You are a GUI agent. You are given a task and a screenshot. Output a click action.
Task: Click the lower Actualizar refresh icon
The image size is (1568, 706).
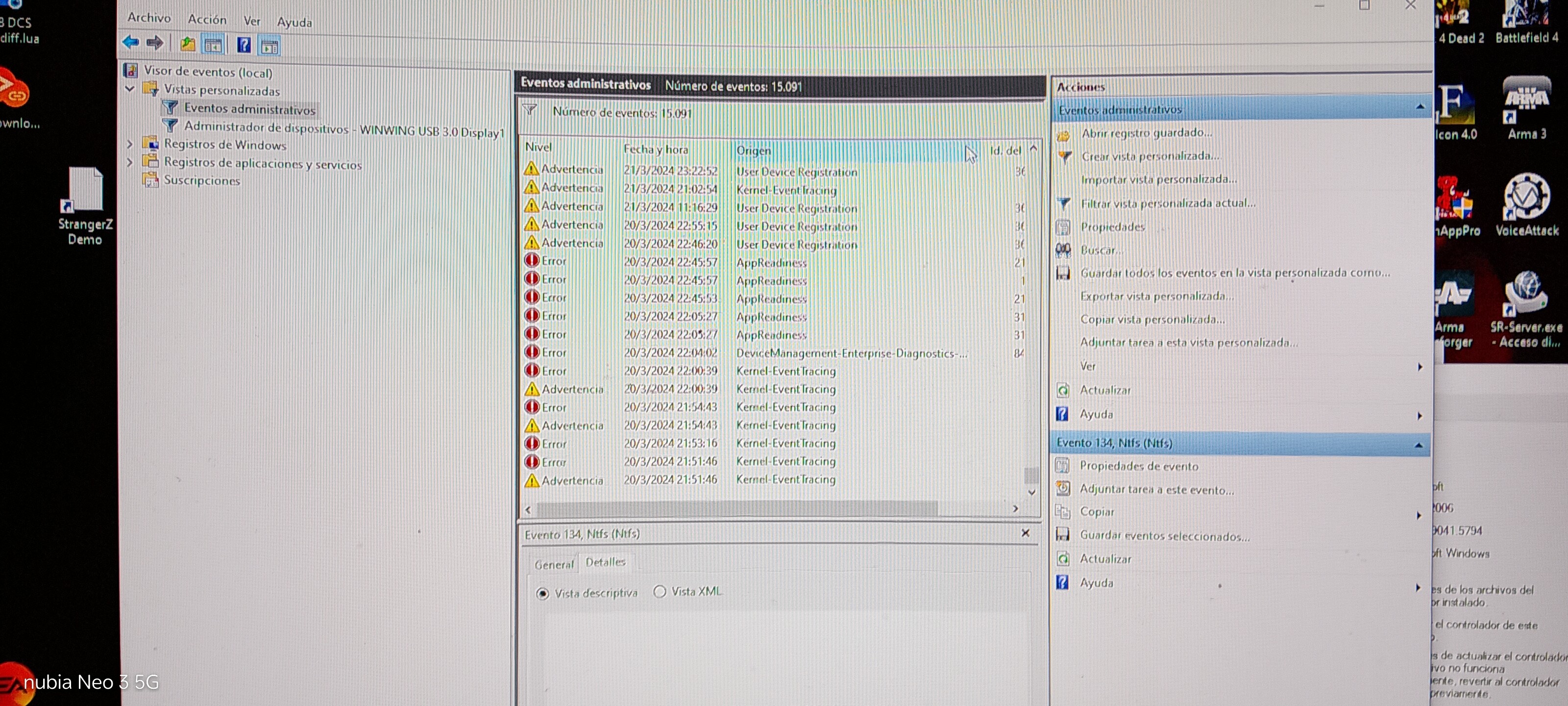(x=1063, y=558)
